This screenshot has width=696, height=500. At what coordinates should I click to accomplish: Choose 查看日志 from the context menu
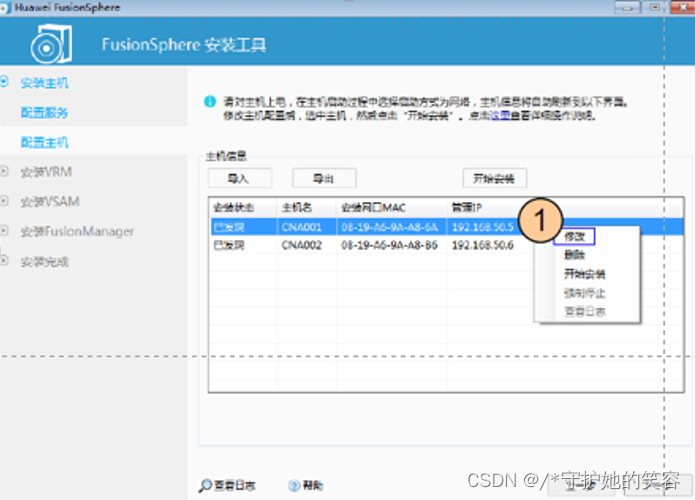click(585, 312)
